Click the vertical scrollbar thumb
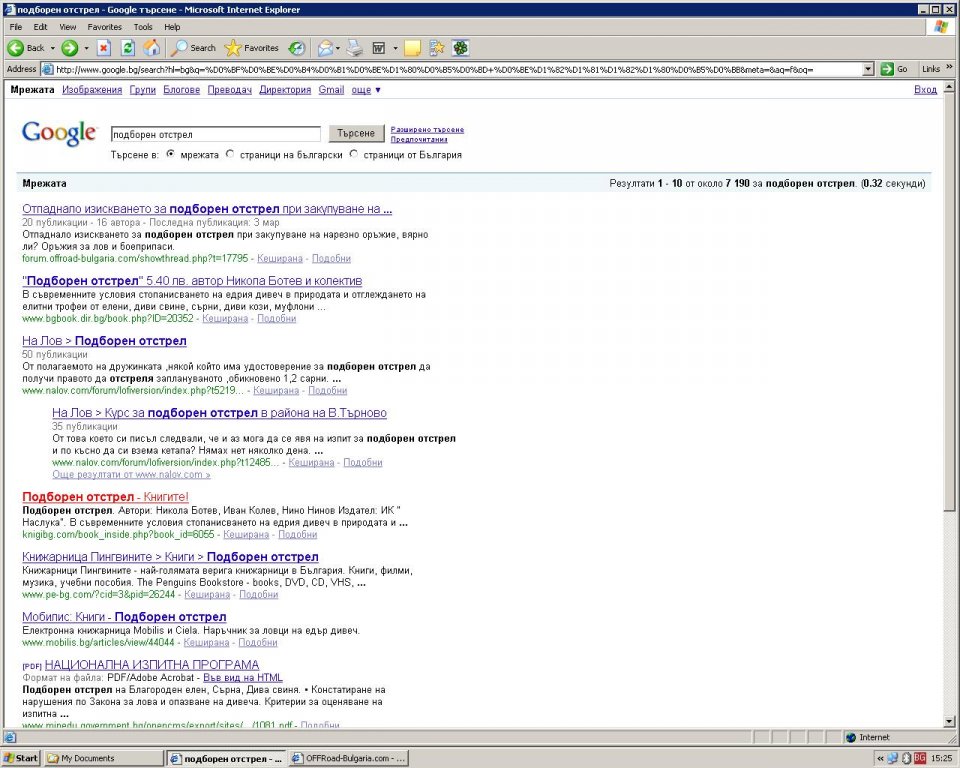Screen dimensions: 960x768 coord(949,301)
